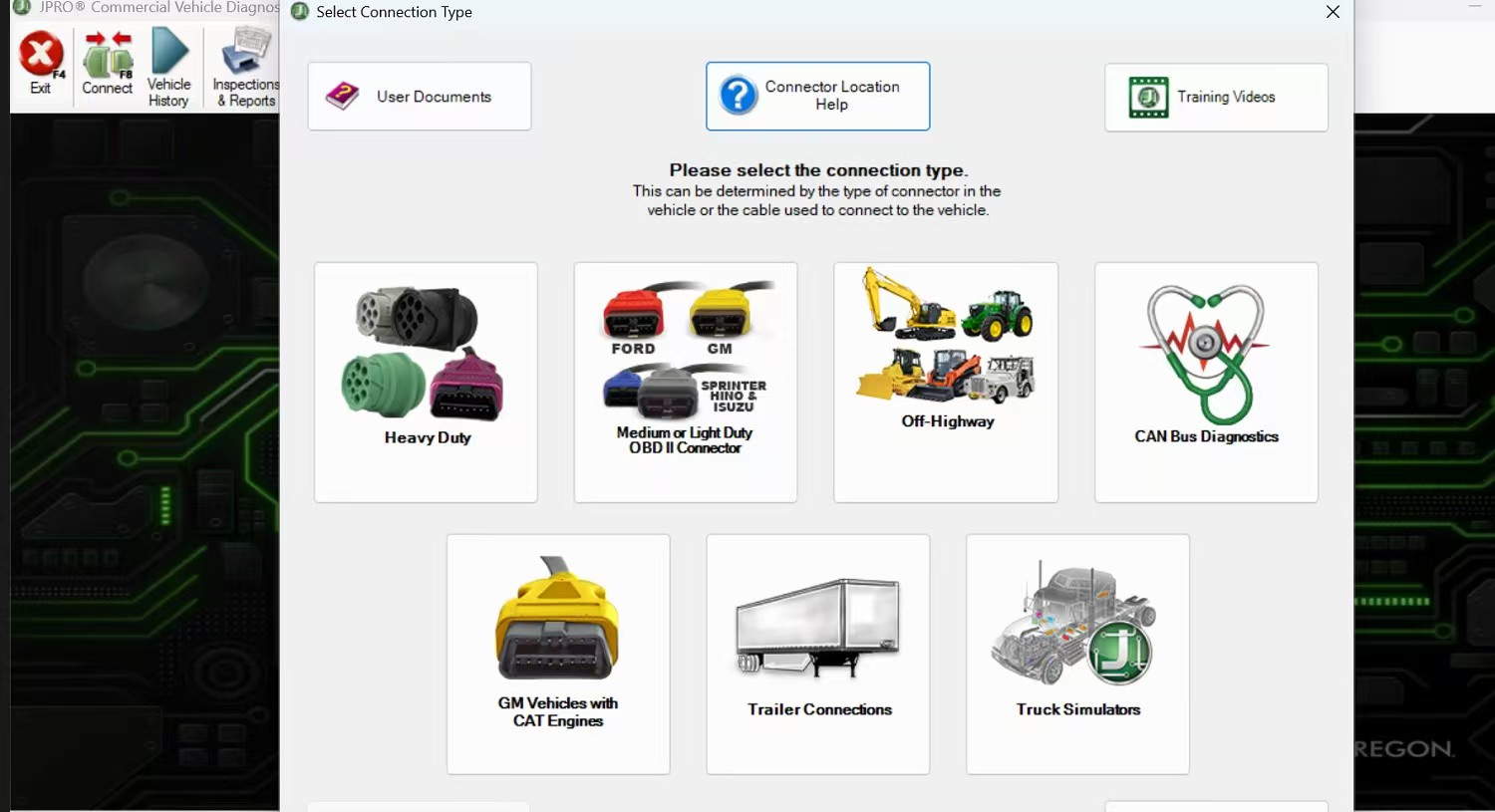The height and width of the screenshot is (812, 1495).
Task: Choose the Truck Simulators option
Action: [1077, 654]
